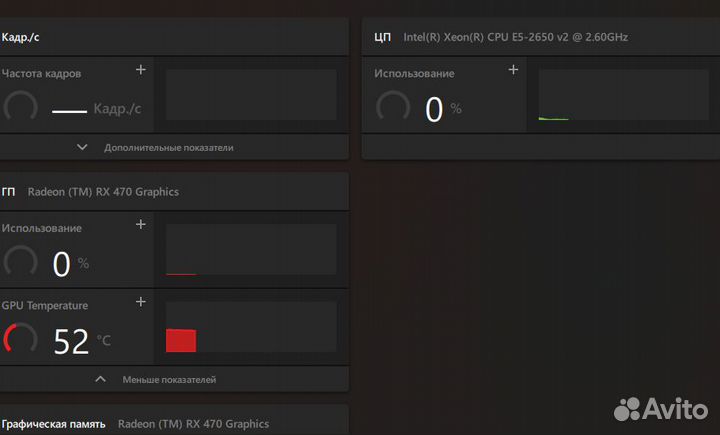Click the CPU usage circular gauge

[393, 108]
